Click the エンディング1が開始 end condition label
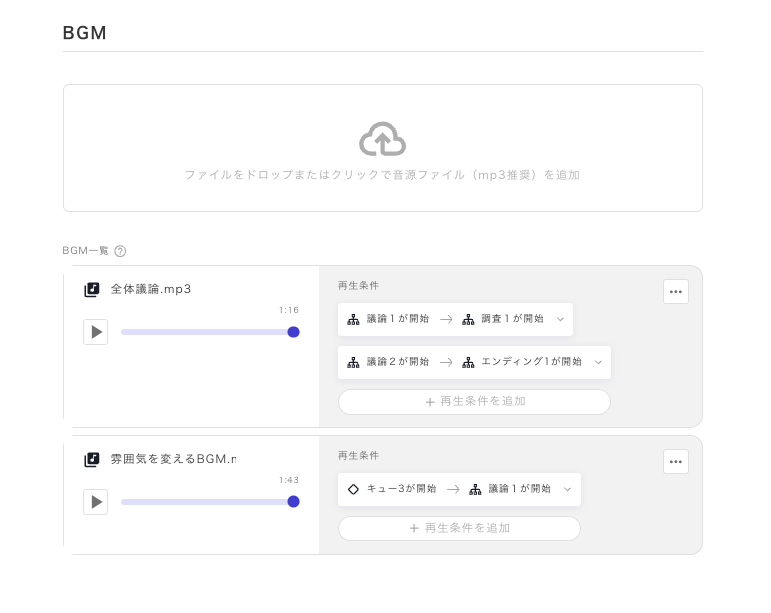Screen dimensions: 771x613 [x=531, y=362]
